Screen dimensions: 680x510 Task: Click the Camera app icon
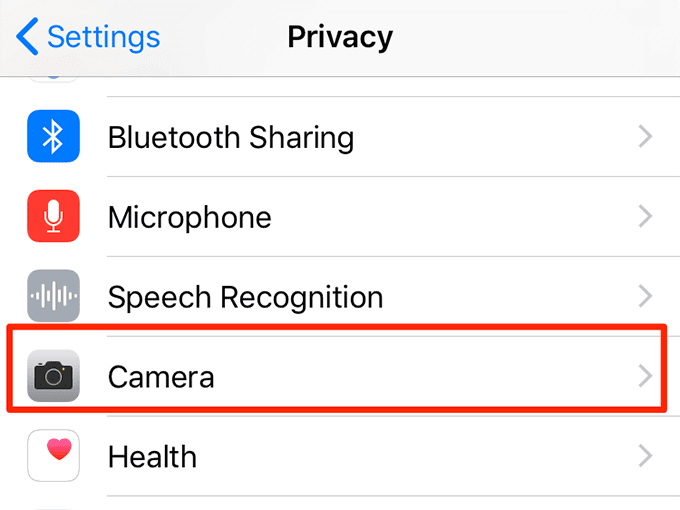point(53,377)
